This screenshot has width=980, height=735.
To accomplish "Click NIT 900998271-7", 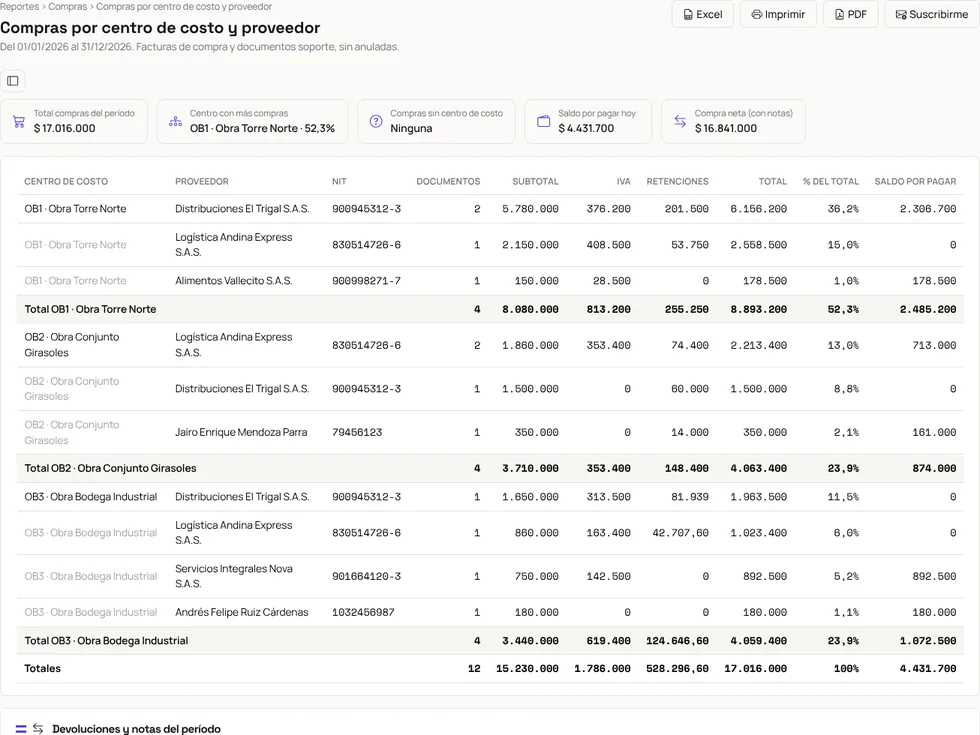I will (x=366, y=281).
